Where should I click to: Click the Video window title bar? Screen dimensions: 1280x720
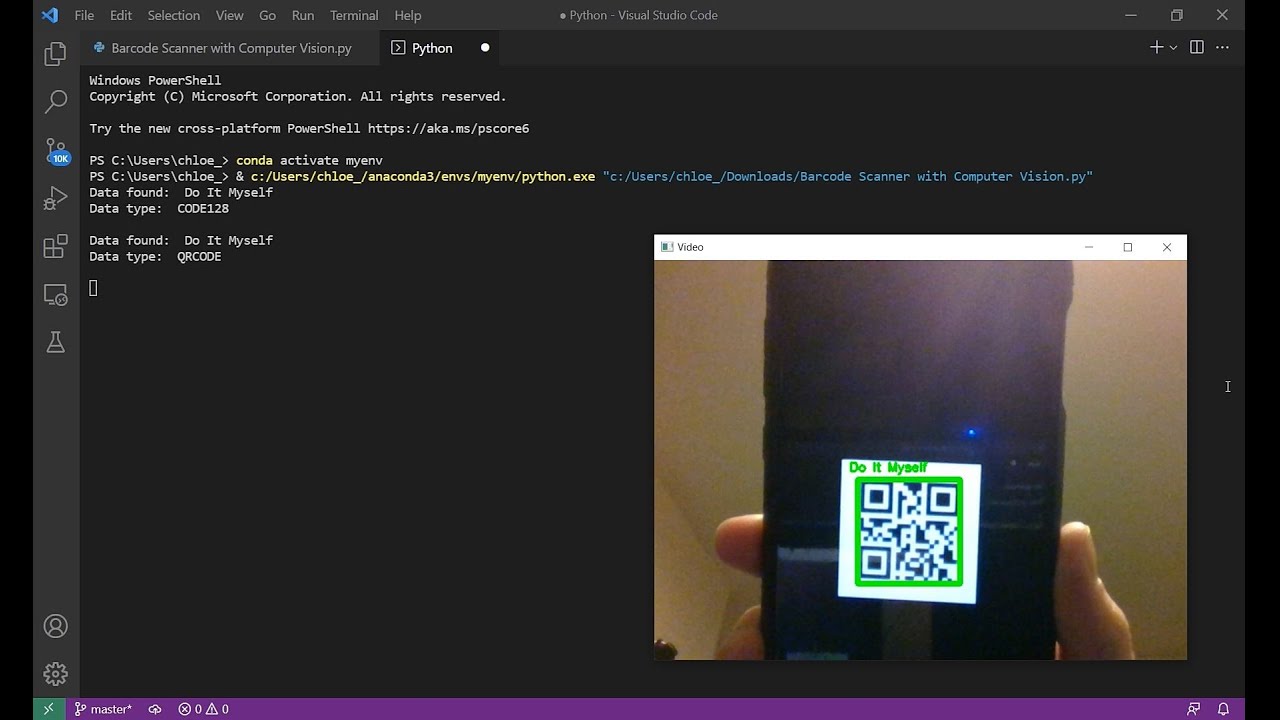click(x=920, y=247)
